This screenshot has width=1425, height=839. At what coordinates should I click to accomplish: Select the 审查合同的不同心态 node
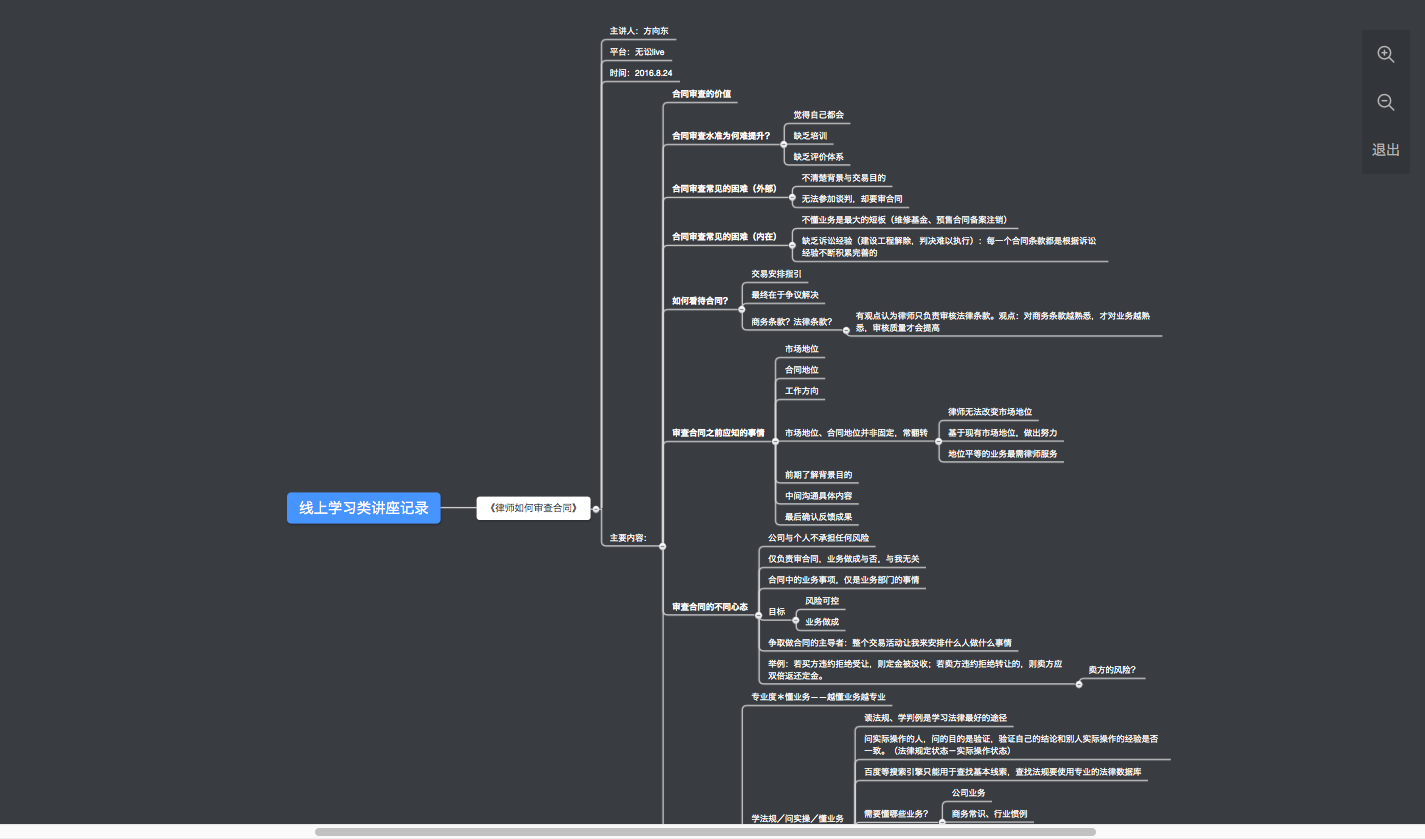click(709, 607)
